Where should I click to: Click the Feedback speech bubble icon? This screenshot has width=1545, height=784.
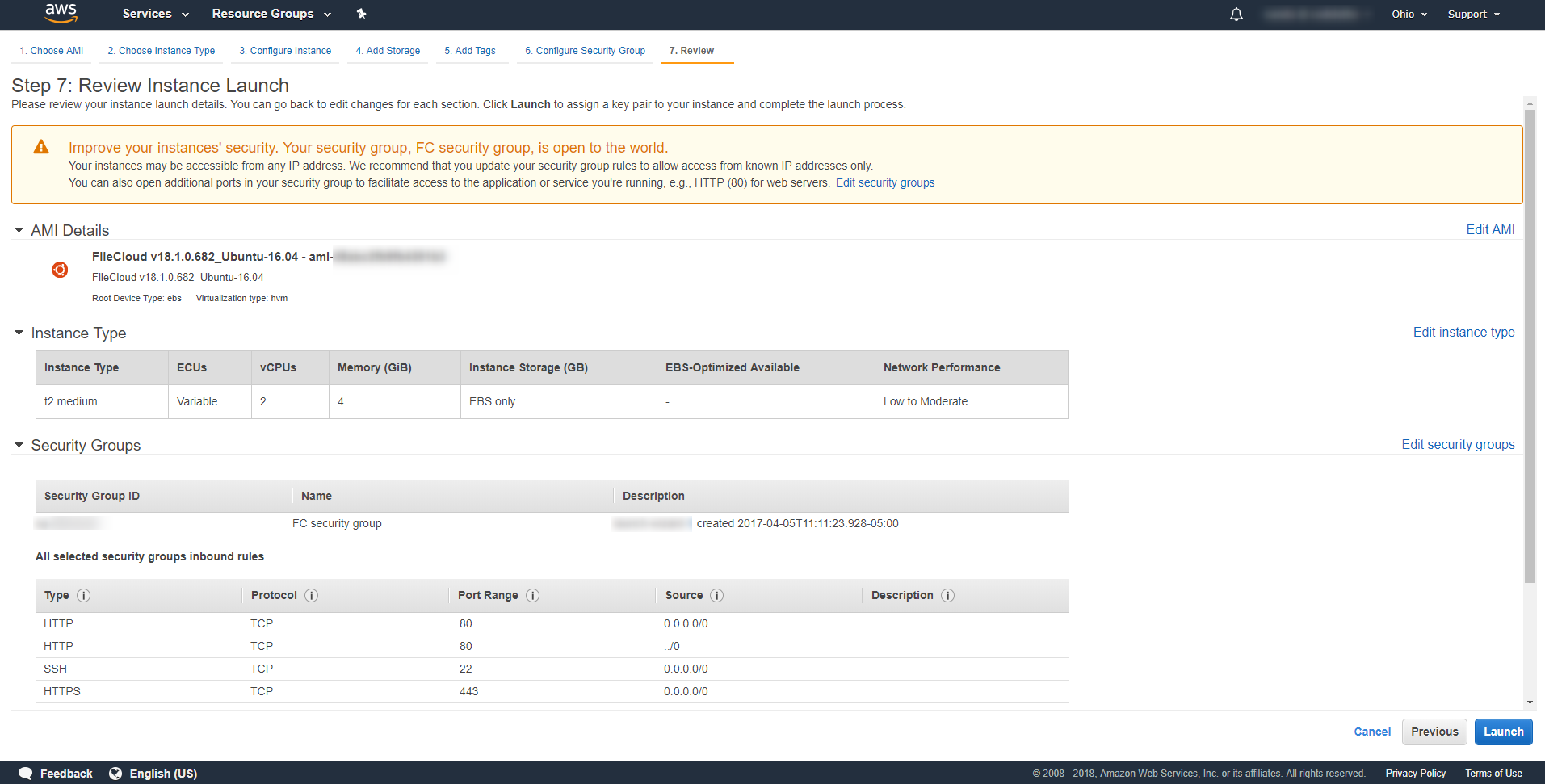coord(25,774)
